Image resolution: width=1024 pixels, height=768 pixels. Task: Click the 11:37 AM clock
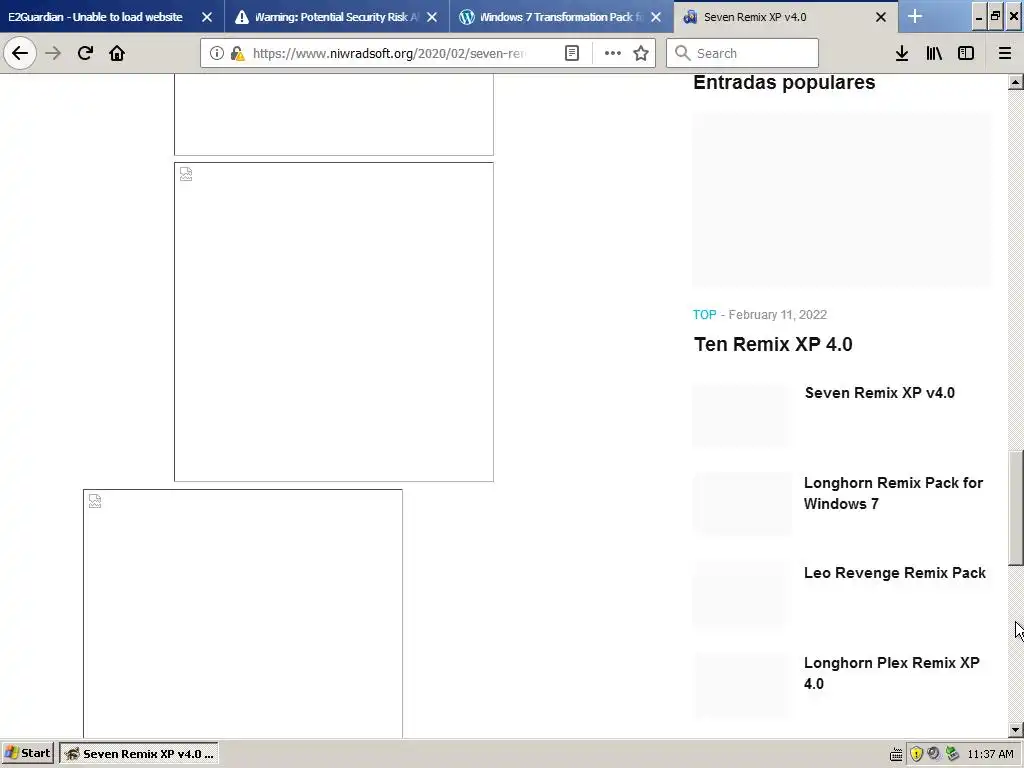coord(991,754)
